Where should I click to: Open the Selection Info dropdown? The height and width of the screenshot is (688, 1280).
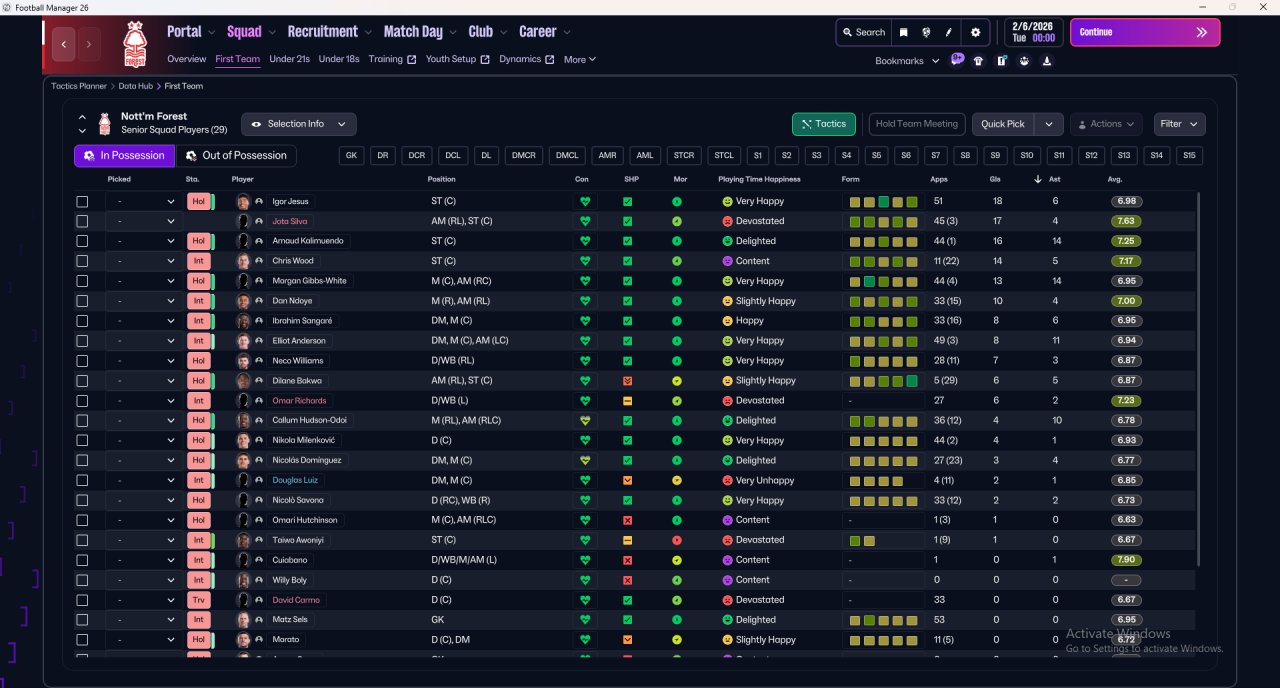click(299, 124)
